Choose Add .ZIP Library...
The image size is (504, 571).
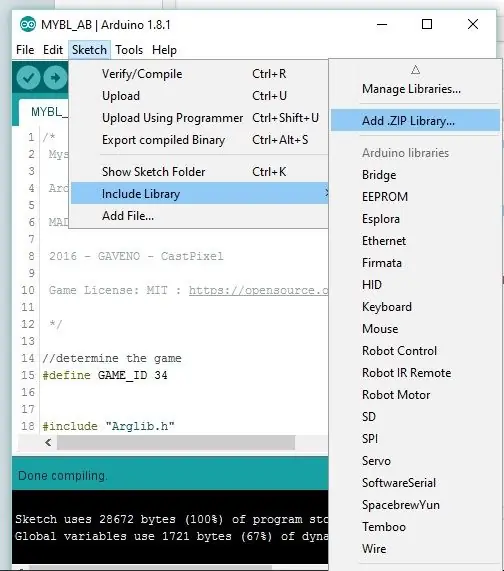point(415,121)
